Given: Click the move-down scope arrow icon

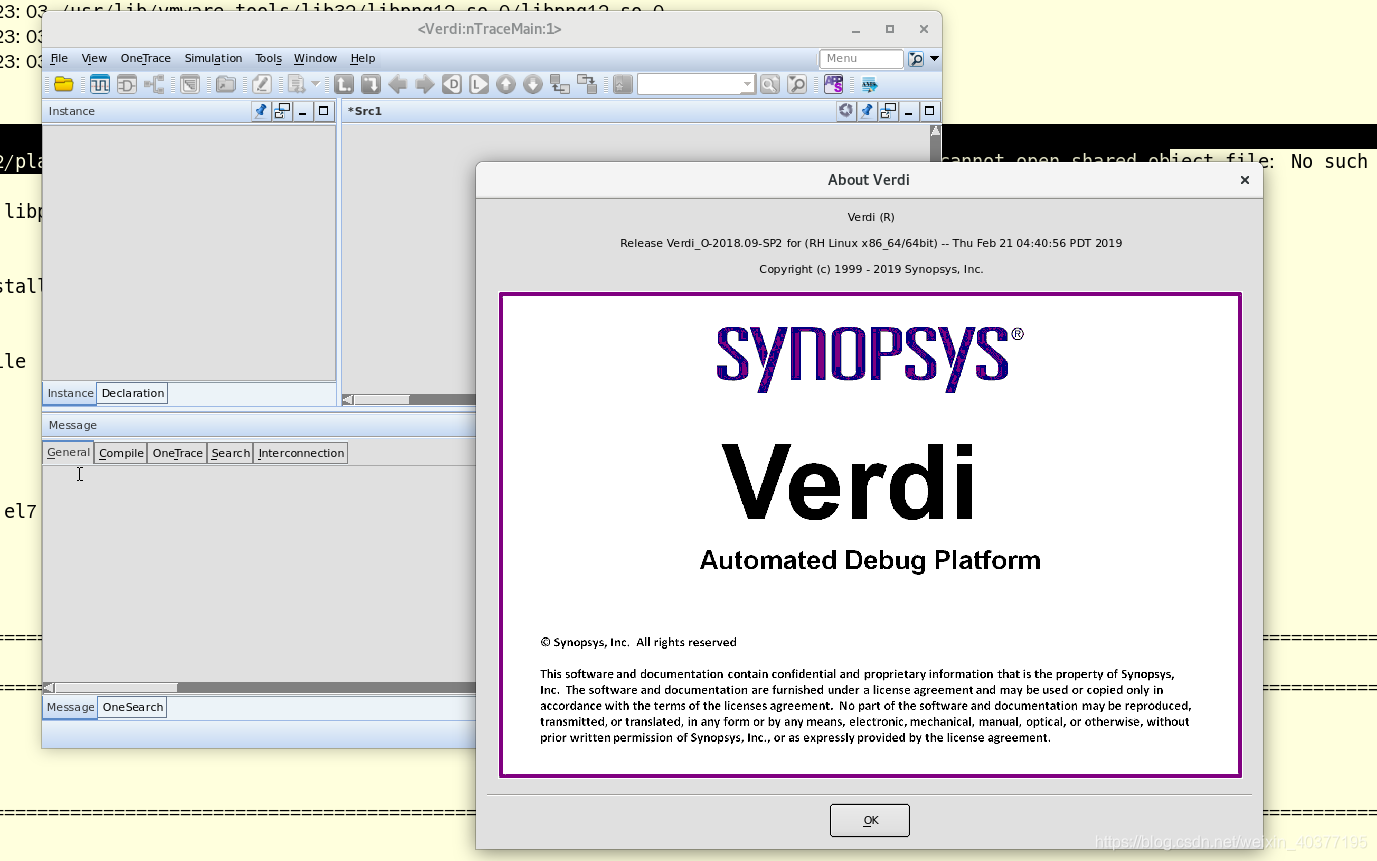Looking at the screenshot, I should coord(371,84).
